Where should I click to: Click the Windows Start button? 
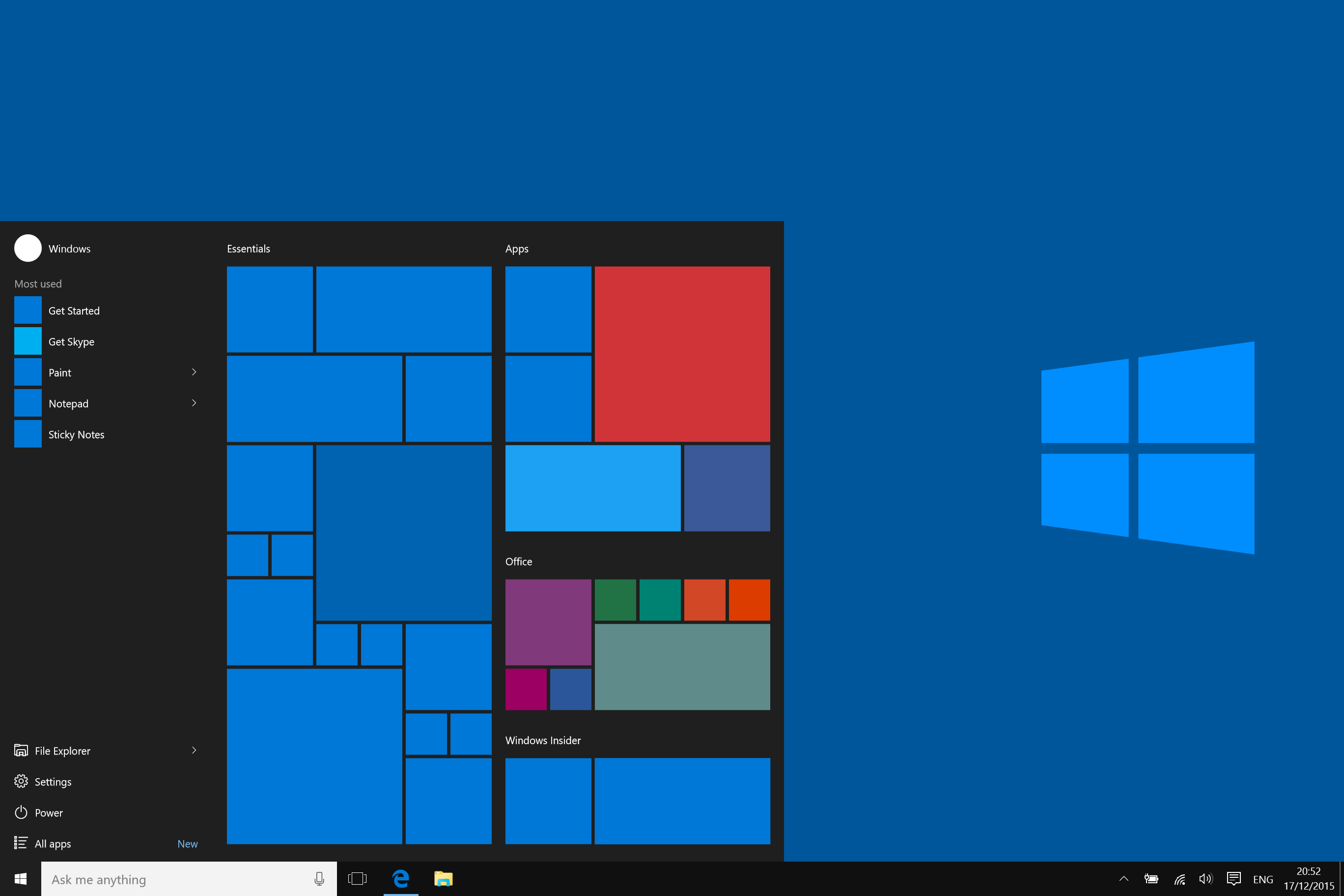point(17,878)
